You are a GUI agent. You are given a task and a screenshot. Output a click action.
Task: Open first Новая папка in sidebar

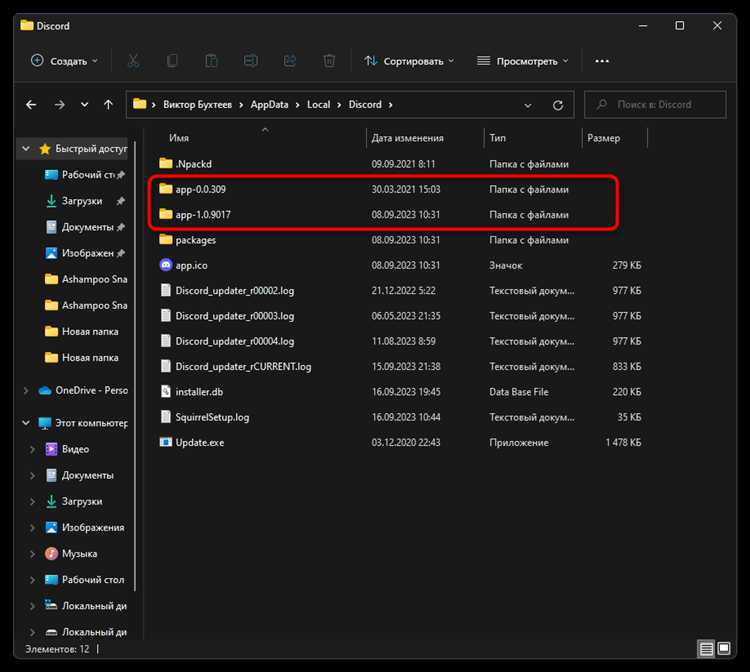(81, 331)
